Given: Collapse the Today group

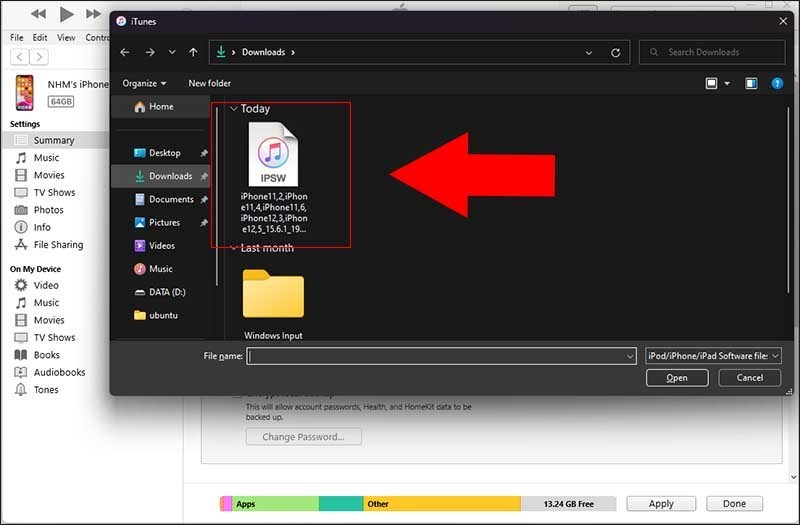Looking at the screenshot, I should pyautogui.click(x=233, y=109).
